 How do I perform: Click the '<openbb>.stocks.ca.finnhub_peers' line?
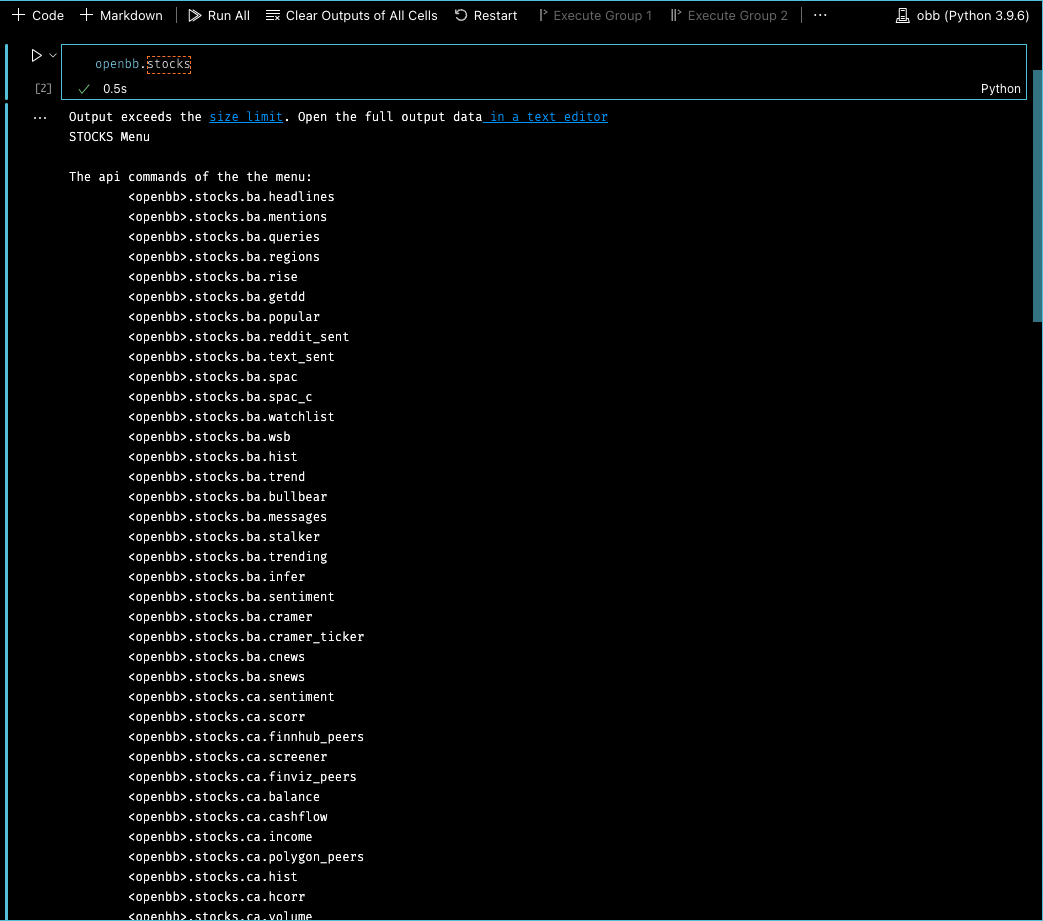tap(246, 737)
